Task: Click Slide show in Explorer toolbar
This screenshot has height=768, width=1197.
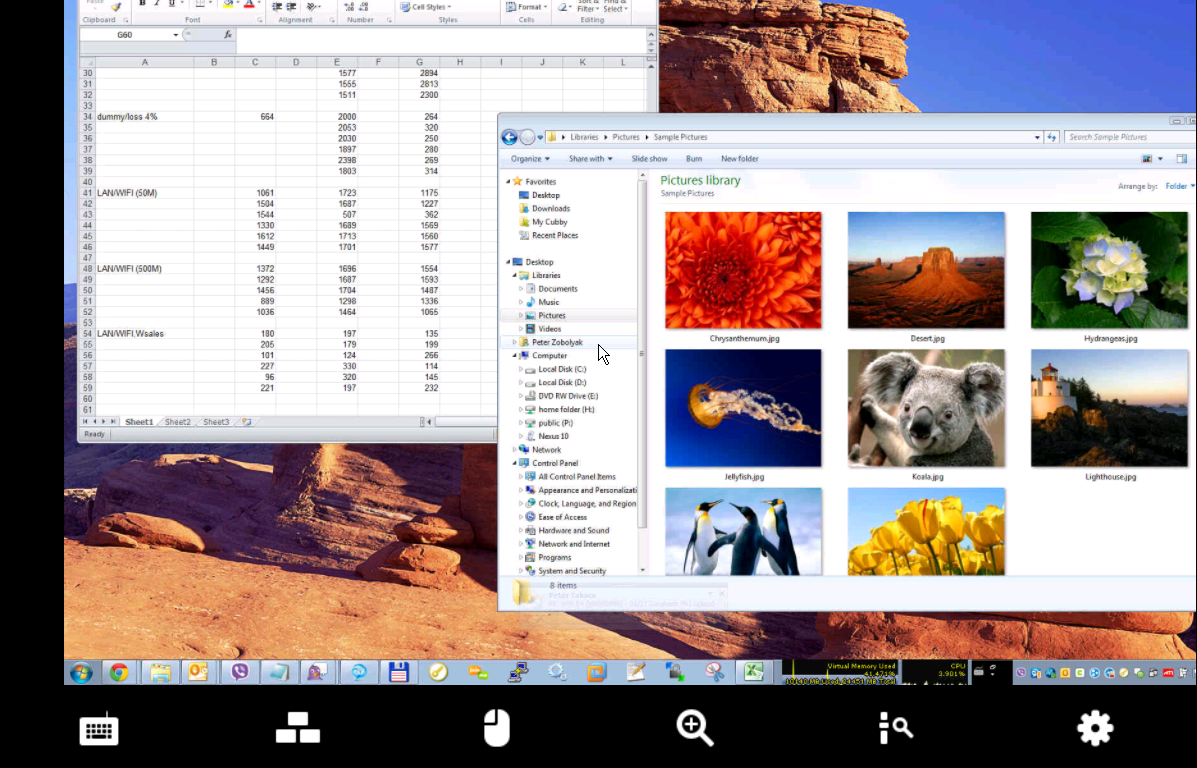Action: (x=649, y=159)
